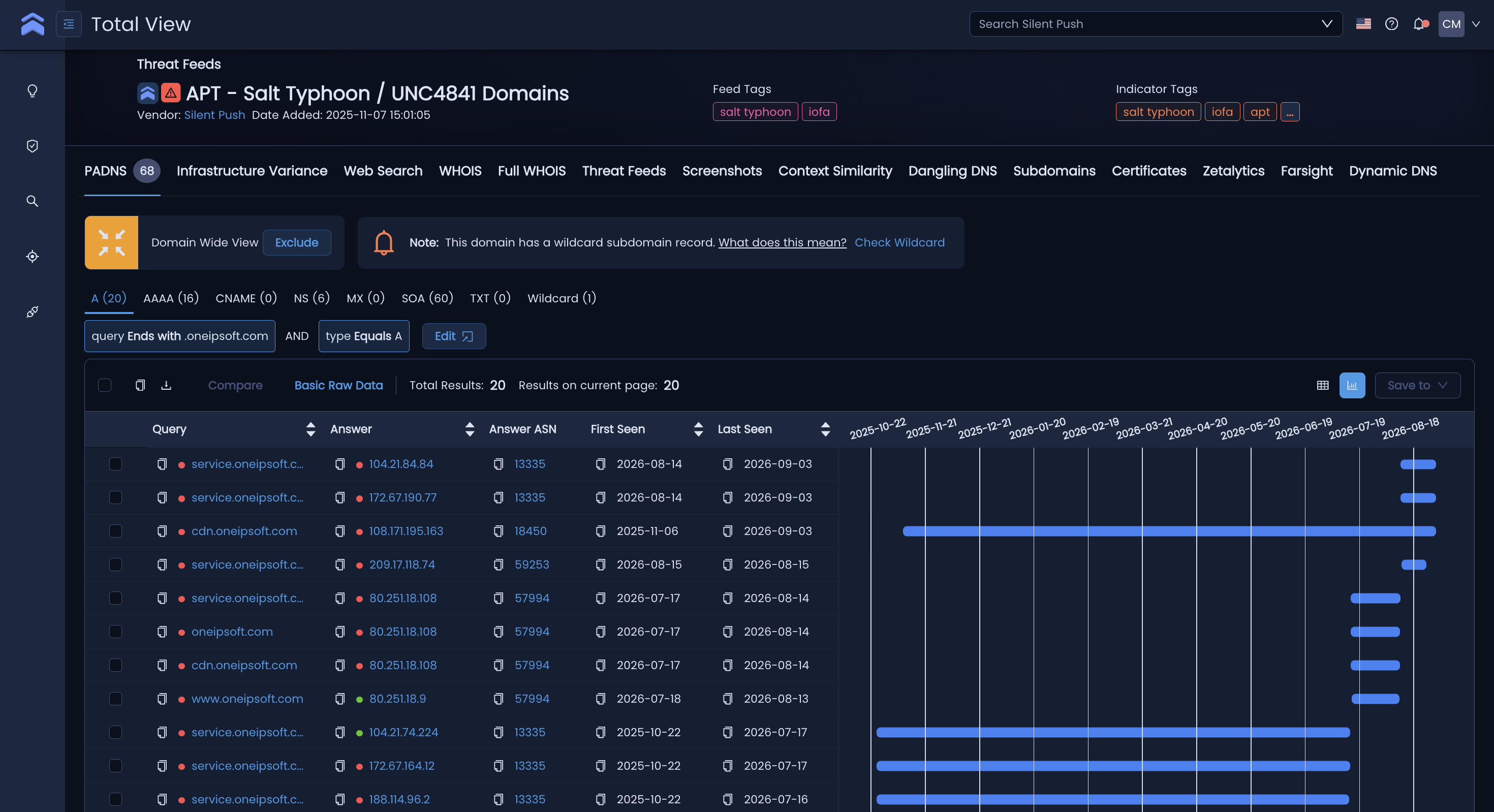
Task: Open the help question mark icon
Action: [1391, 24]
